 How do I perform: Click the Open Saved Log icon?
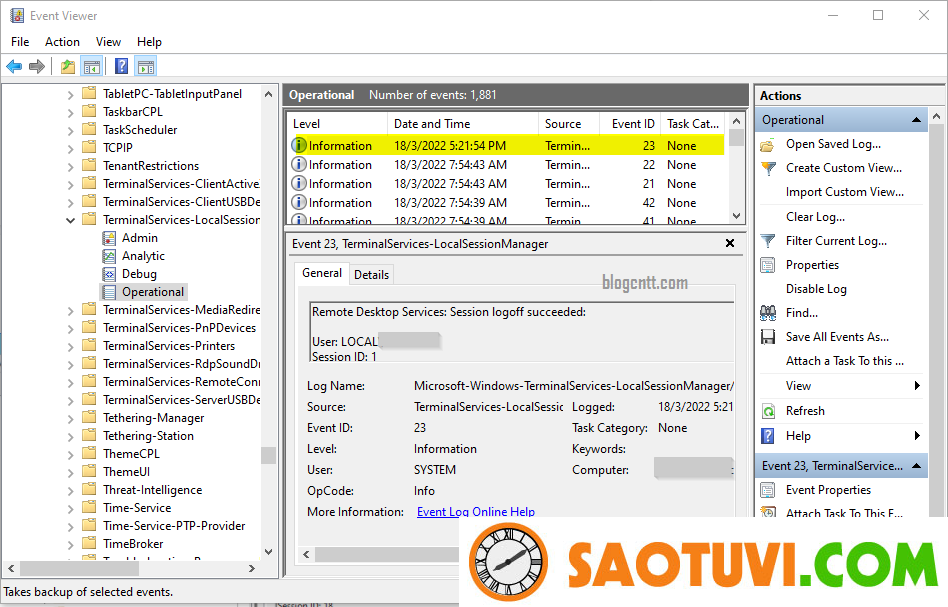(768, 144)
